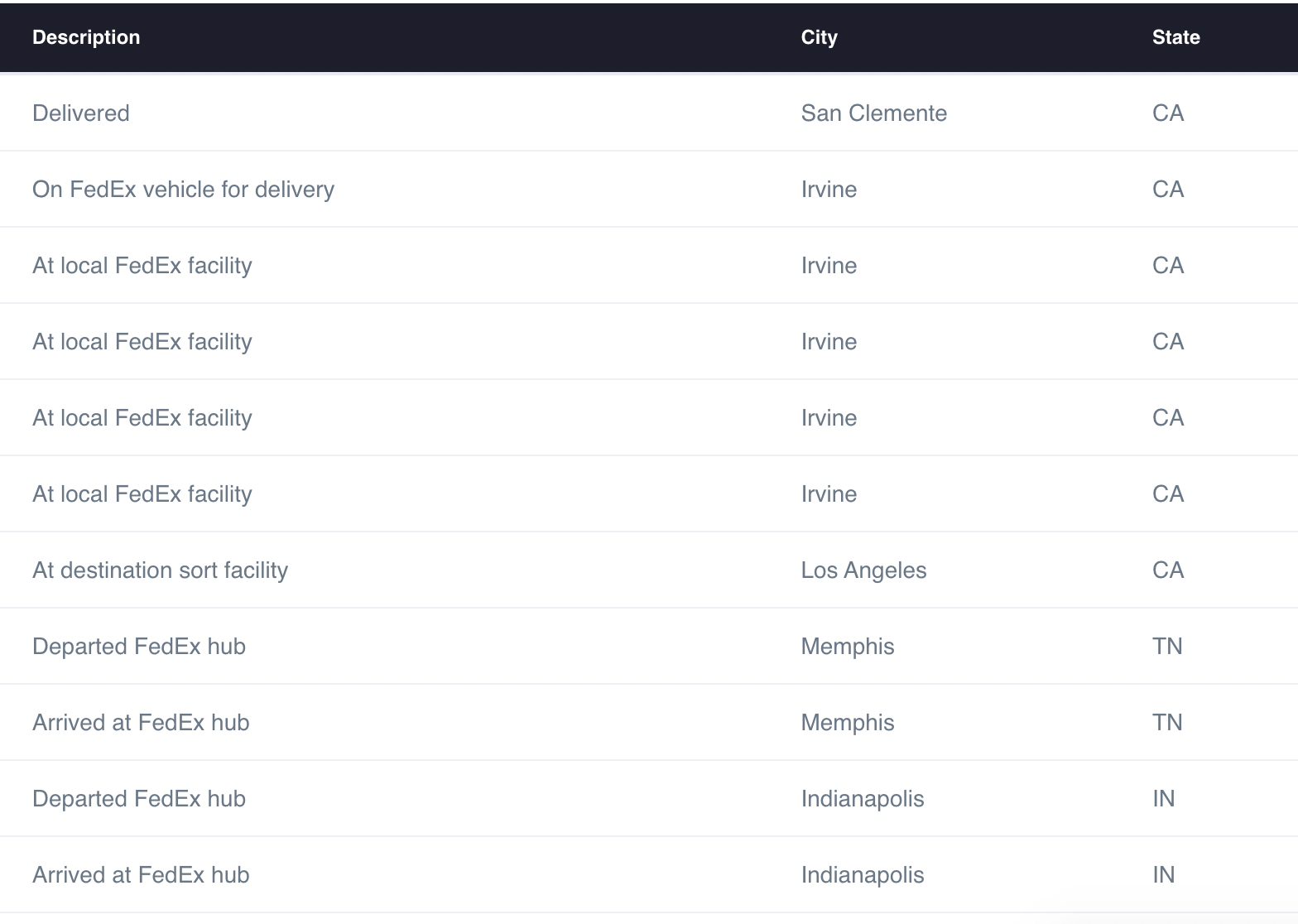The image size is (1298, 924).
Task: Click the San Clemente city cell
Action: [873, 113]
